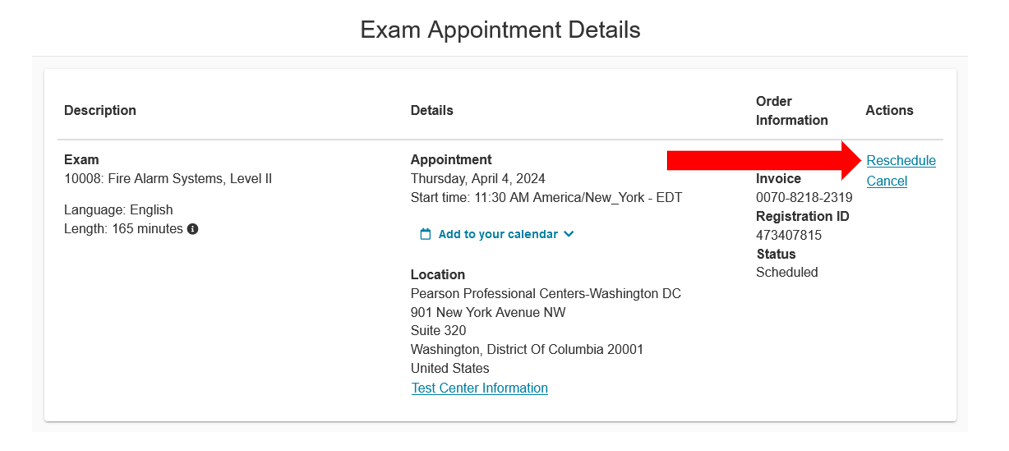Click the red arrow pointing to Reschedule
The image size is (1009, 451).
[x=764, y=160]
